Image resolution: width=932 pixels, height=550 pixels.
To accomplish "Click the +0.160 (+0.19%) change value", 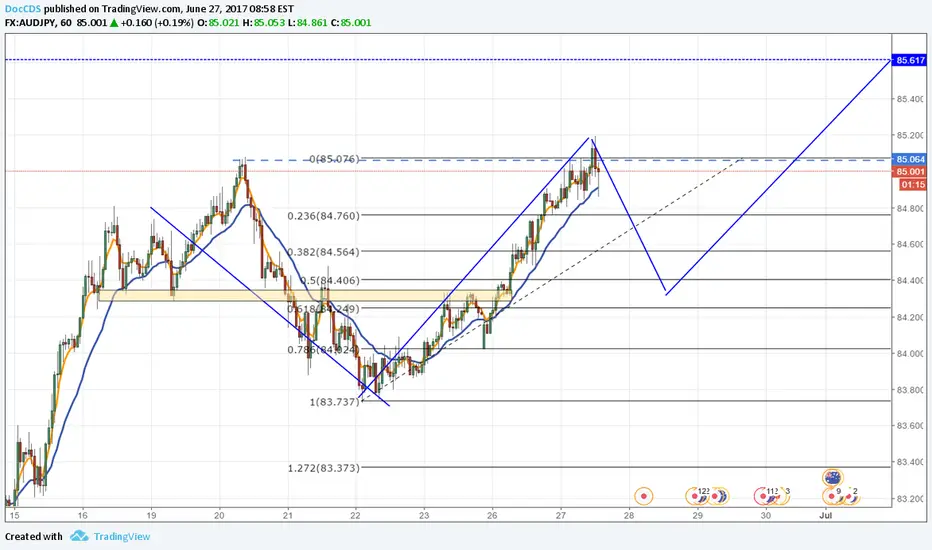I will 157,23.
